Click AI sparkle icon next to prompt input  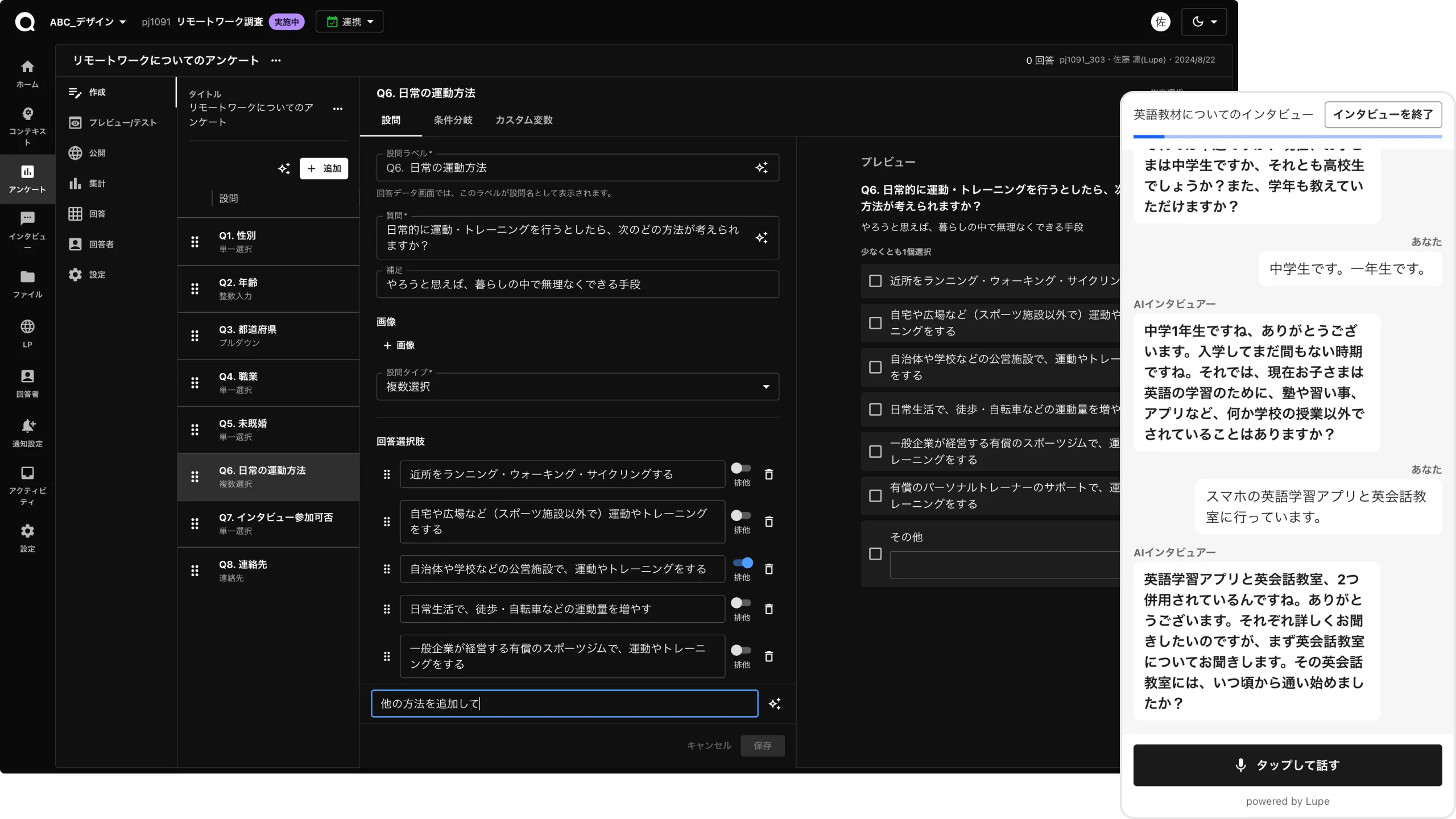pyautogui.click(x=775, y=704)
